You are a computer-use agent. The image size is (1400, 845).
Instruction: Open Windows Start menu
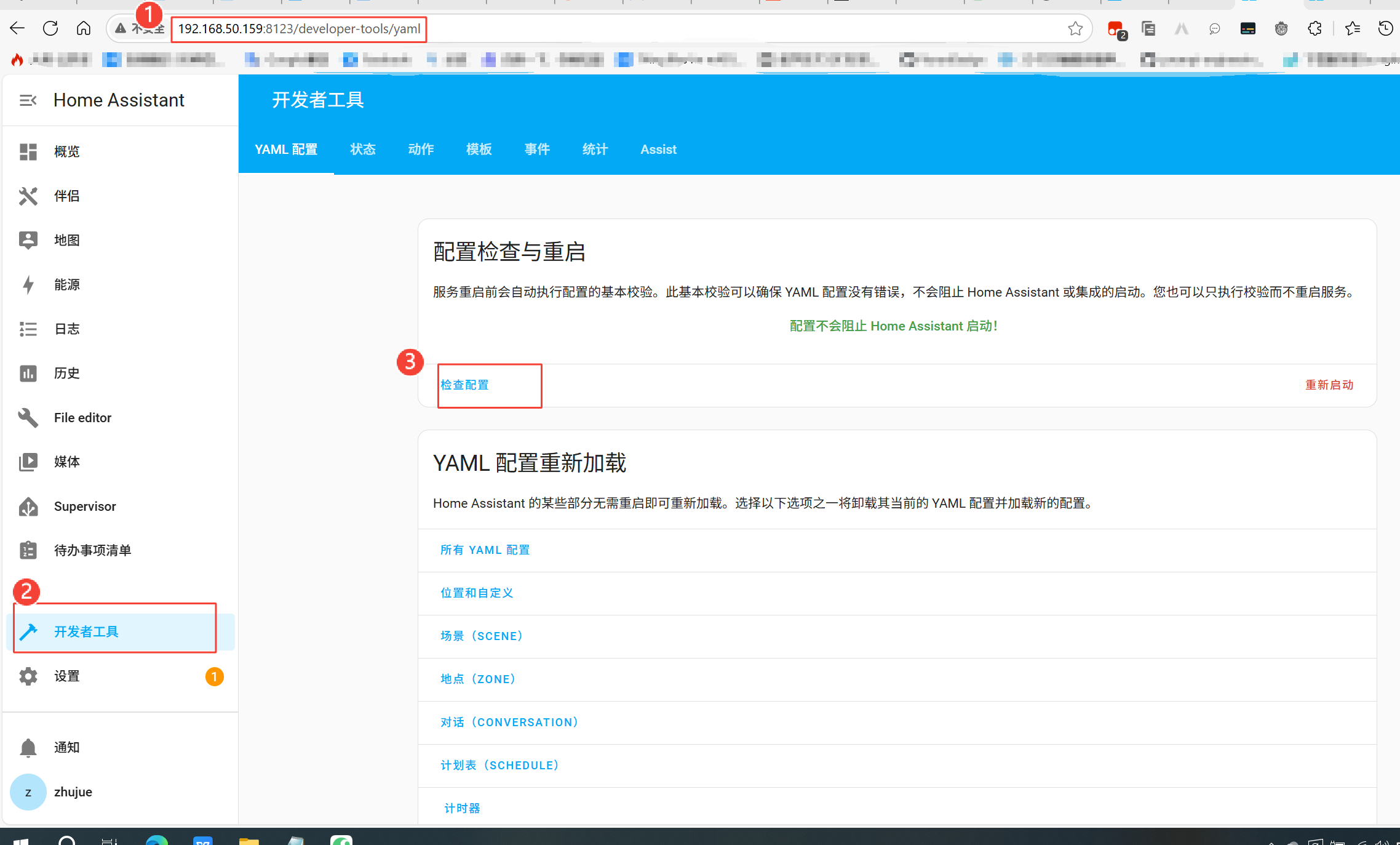tap(20, 840)
